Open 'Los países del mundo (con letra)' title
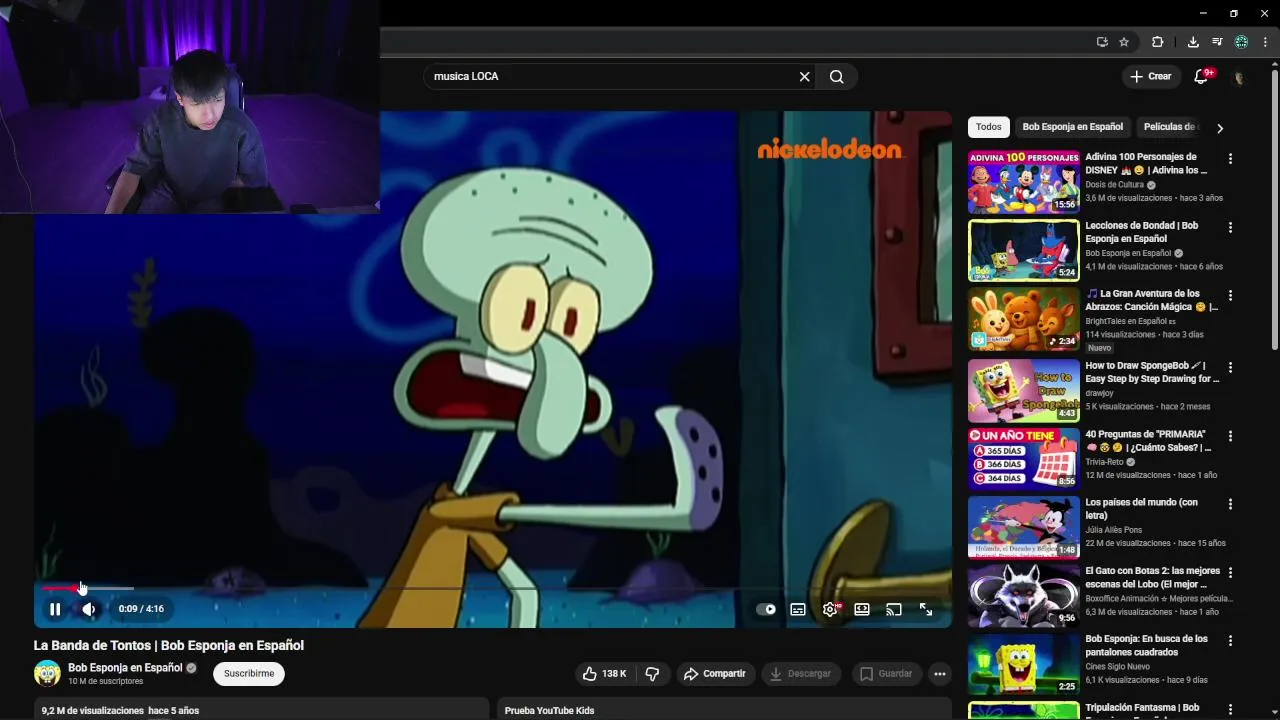This screenshot has width=1280, height=720. click(1142, 509)
